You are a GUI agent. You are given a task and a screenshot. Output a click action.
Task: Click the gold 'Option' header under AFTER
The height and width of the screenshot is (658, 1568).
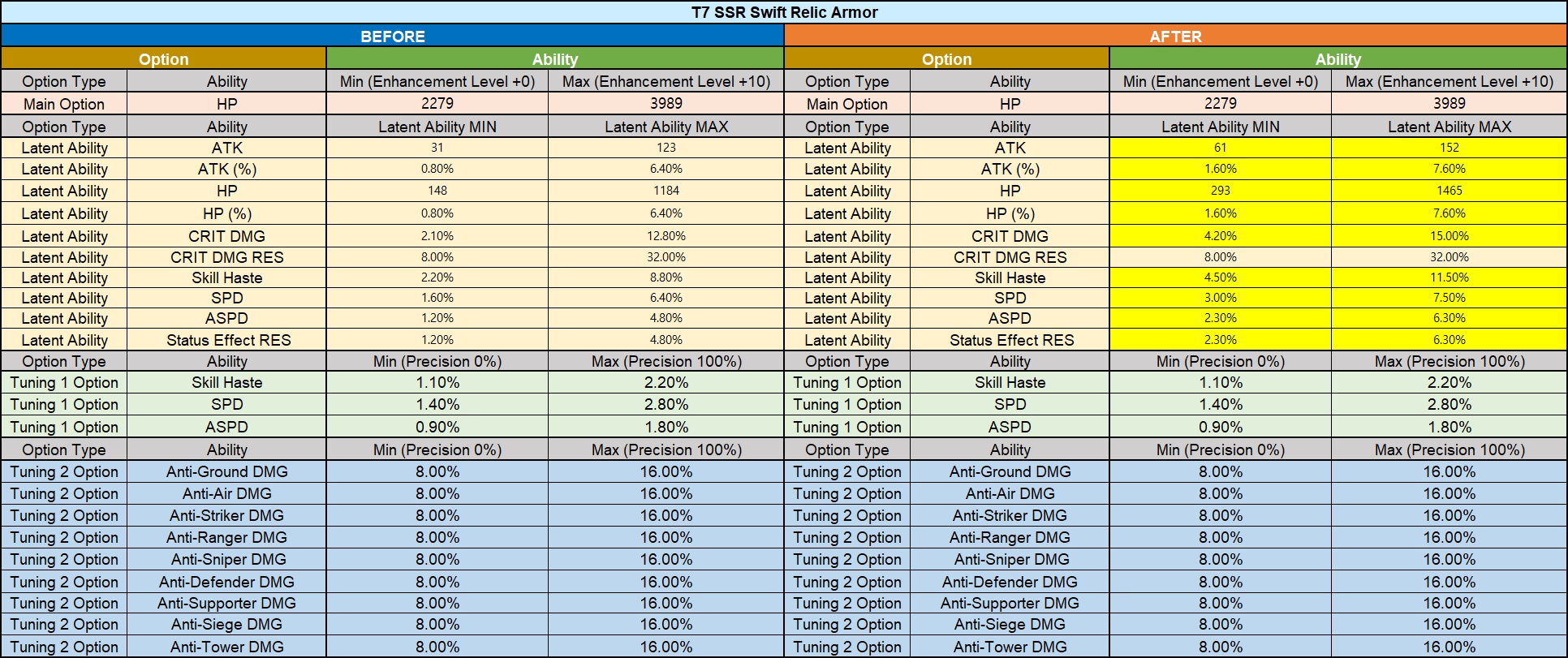pos(946,58)
